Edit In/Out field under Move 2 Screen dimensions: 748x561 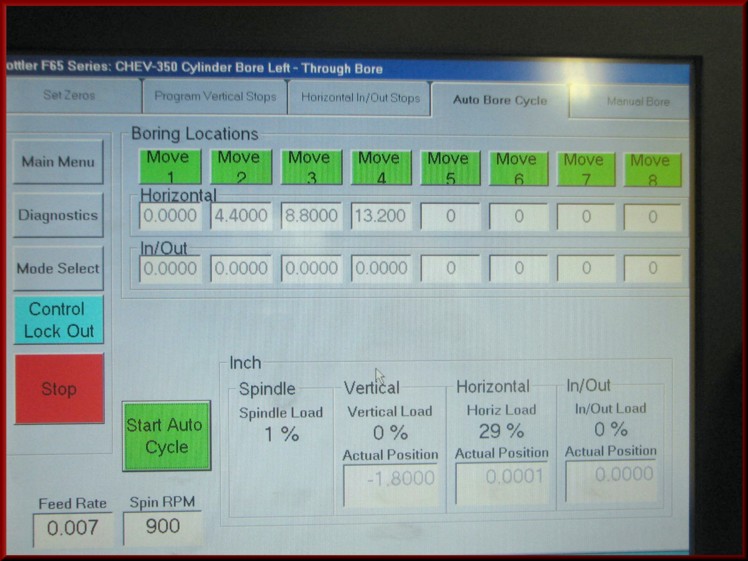click(241, 268)
